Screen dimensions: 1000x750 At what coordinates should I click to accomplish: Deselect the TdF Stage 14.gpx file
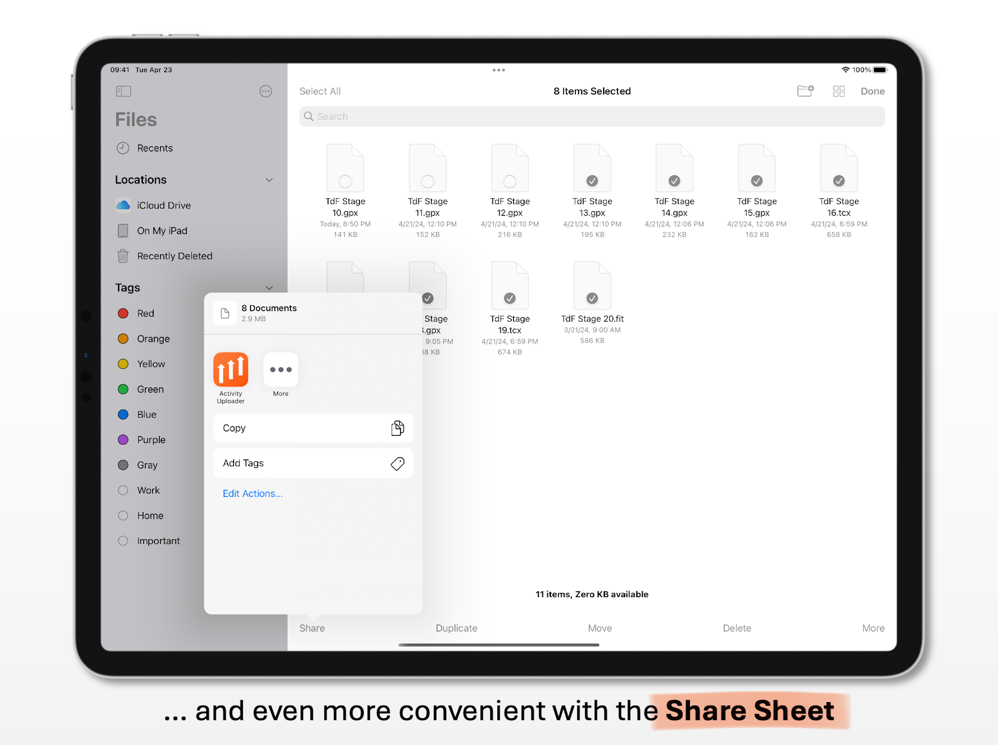coord(674,191)
